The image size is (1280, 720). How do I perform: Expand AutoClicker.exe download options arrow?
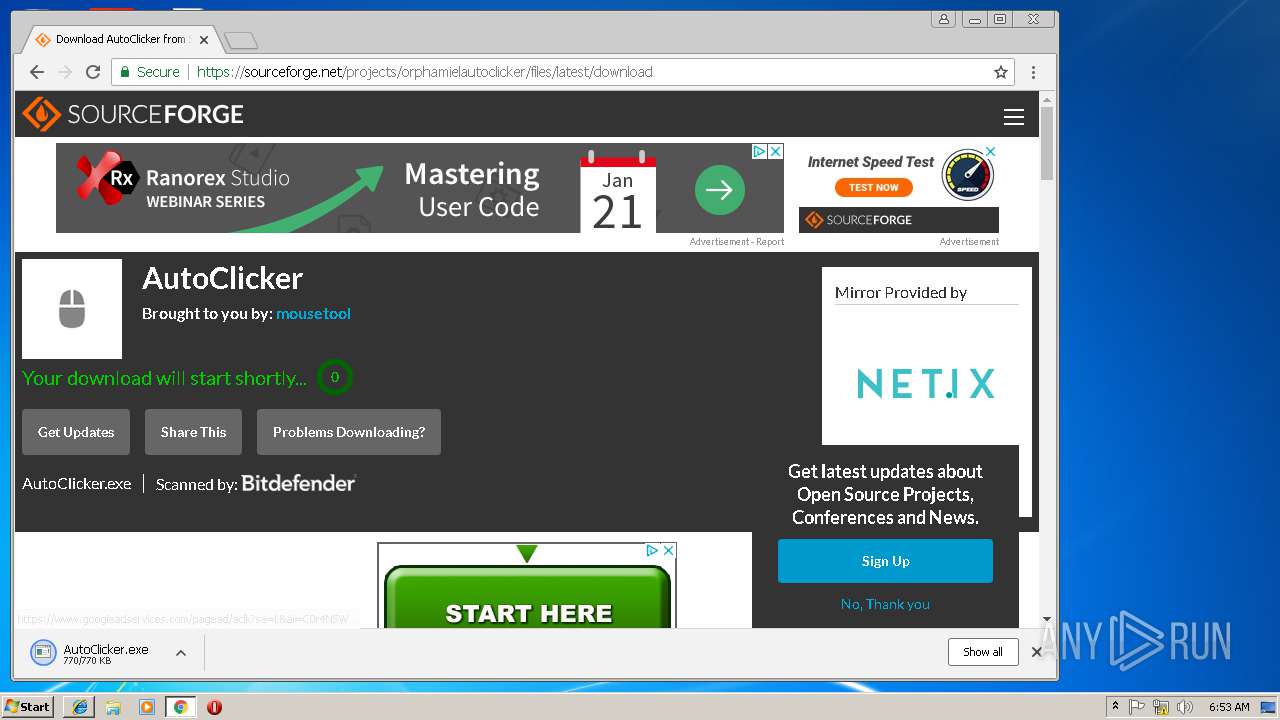[181, 653]
